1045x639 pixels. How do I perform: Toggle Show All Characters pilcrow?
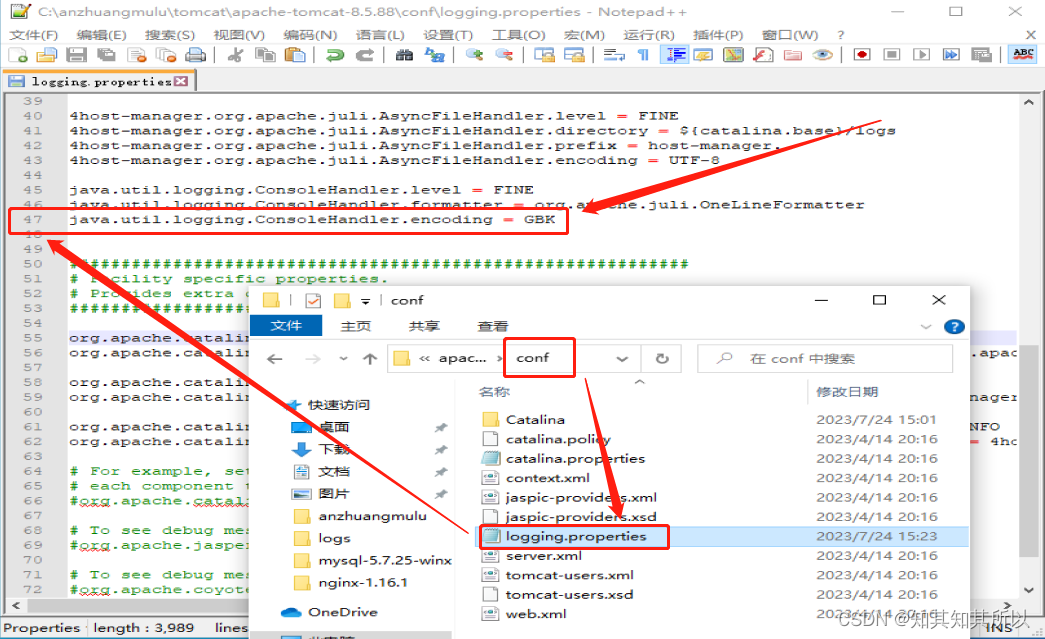[x=643, y=55]
